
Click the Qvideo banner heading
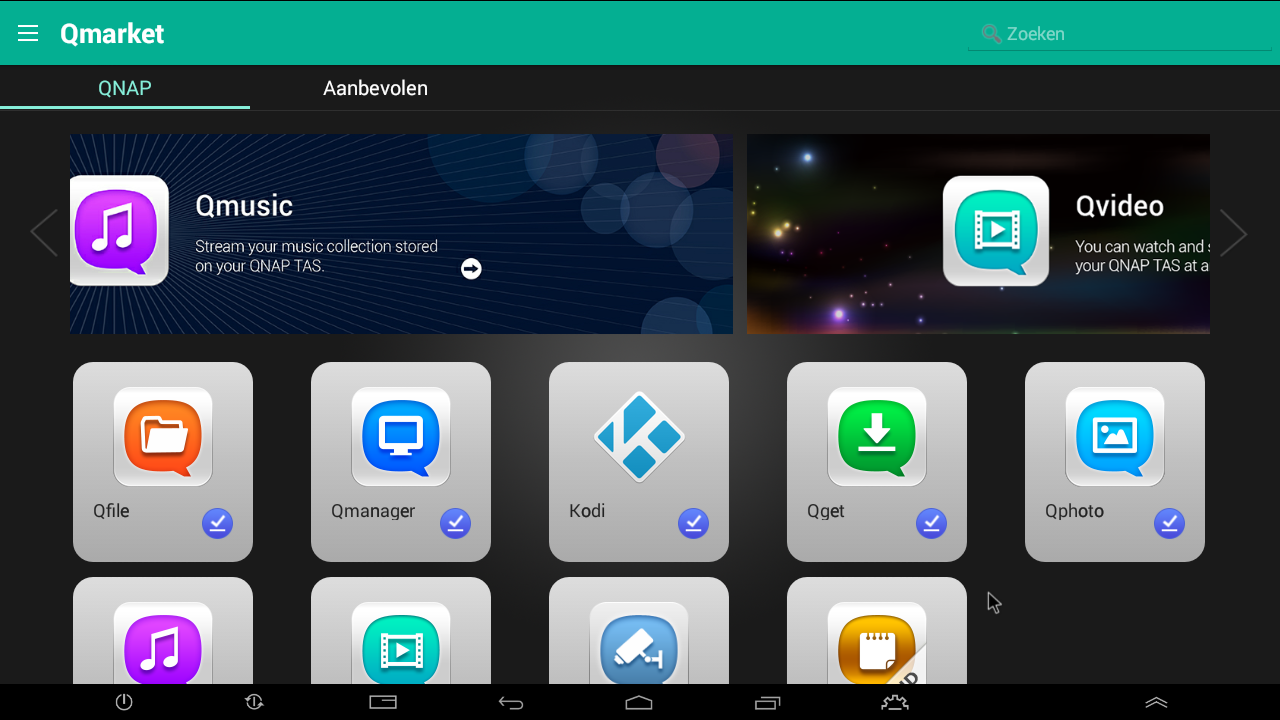1119,206
